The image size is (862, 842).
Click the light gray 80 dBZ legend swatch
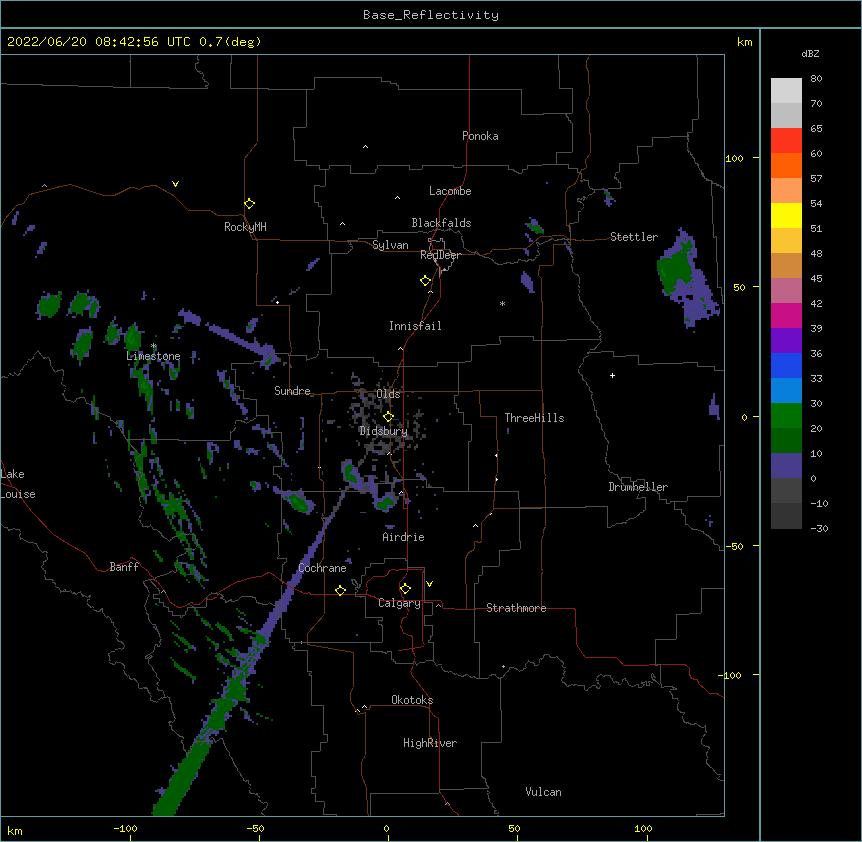coord(786,91)
